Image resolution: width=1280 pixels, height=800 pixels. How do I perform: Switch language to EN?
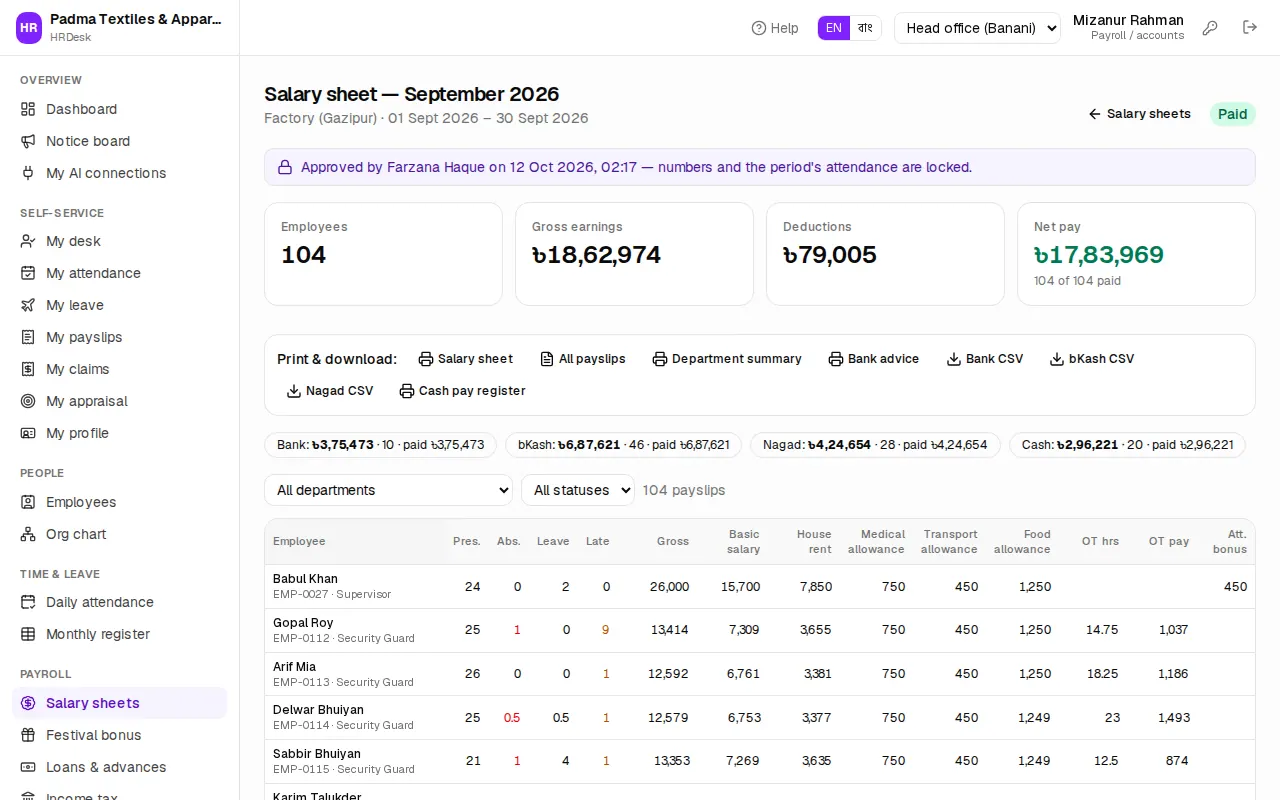(834, 28)
